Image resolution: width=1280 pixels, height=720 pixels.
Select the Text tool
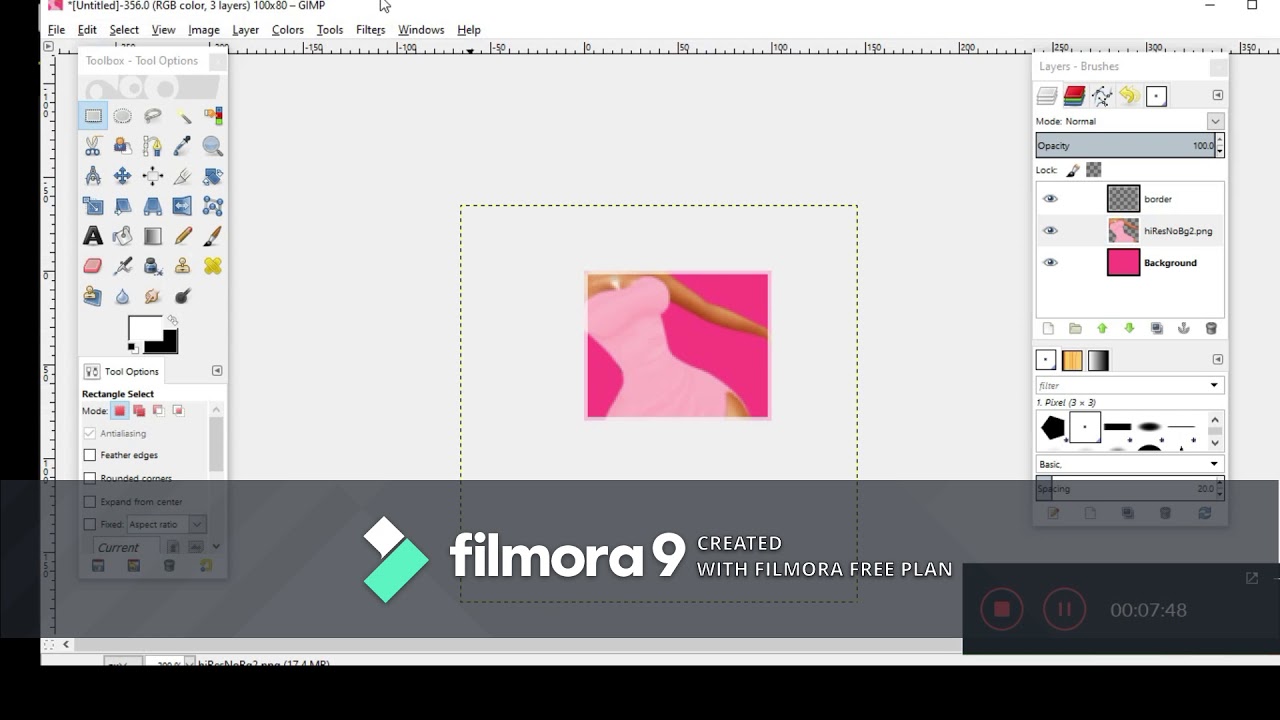click(93, 236)
